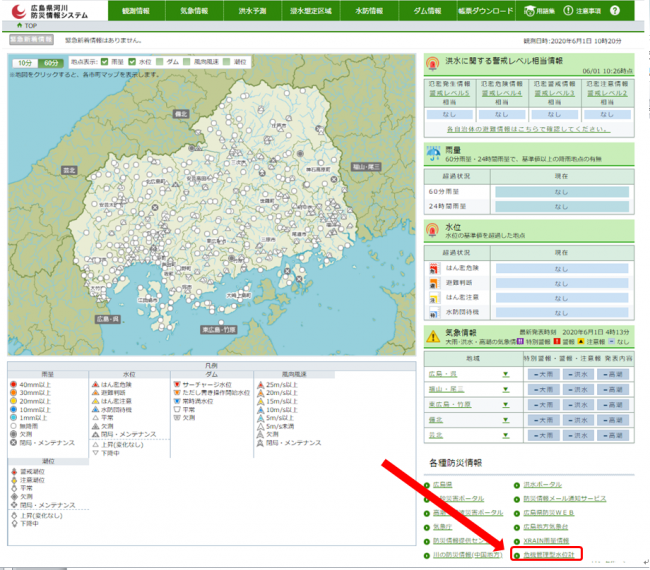Image resolution: width=650 pixels, height=570 pixels.
Task: Open the ダム情報 menu
Action: click(427, 11)
